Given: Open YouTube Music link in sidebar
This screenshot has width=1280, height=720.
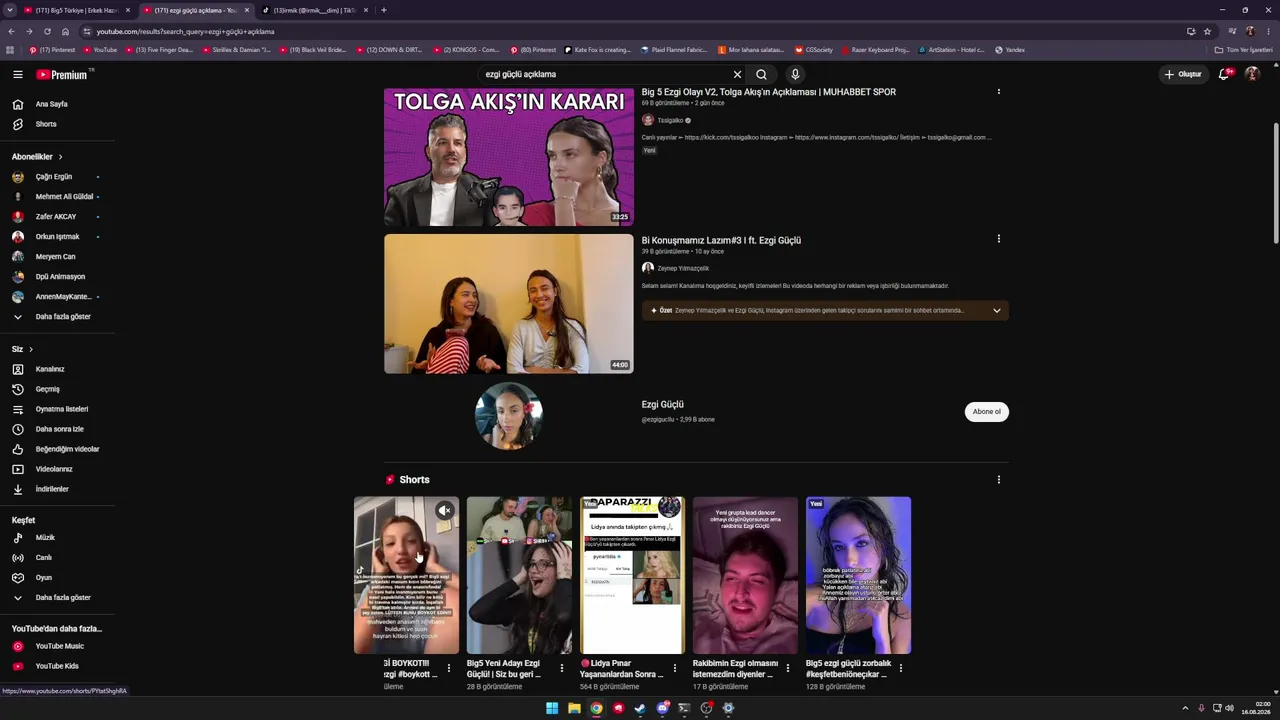Looking at the screenshot, I should (60, 646).
